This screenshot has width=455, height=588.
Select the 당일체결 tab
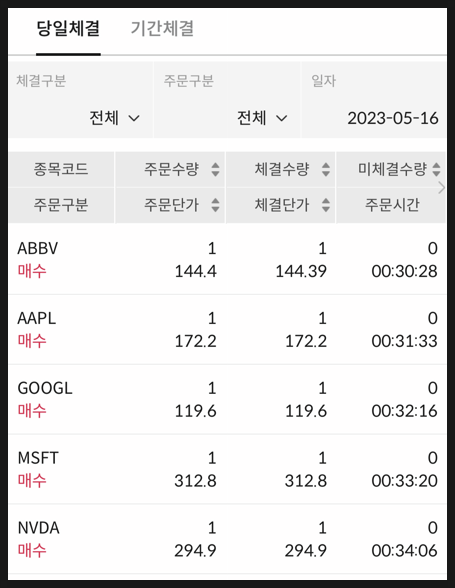(68, 28)
